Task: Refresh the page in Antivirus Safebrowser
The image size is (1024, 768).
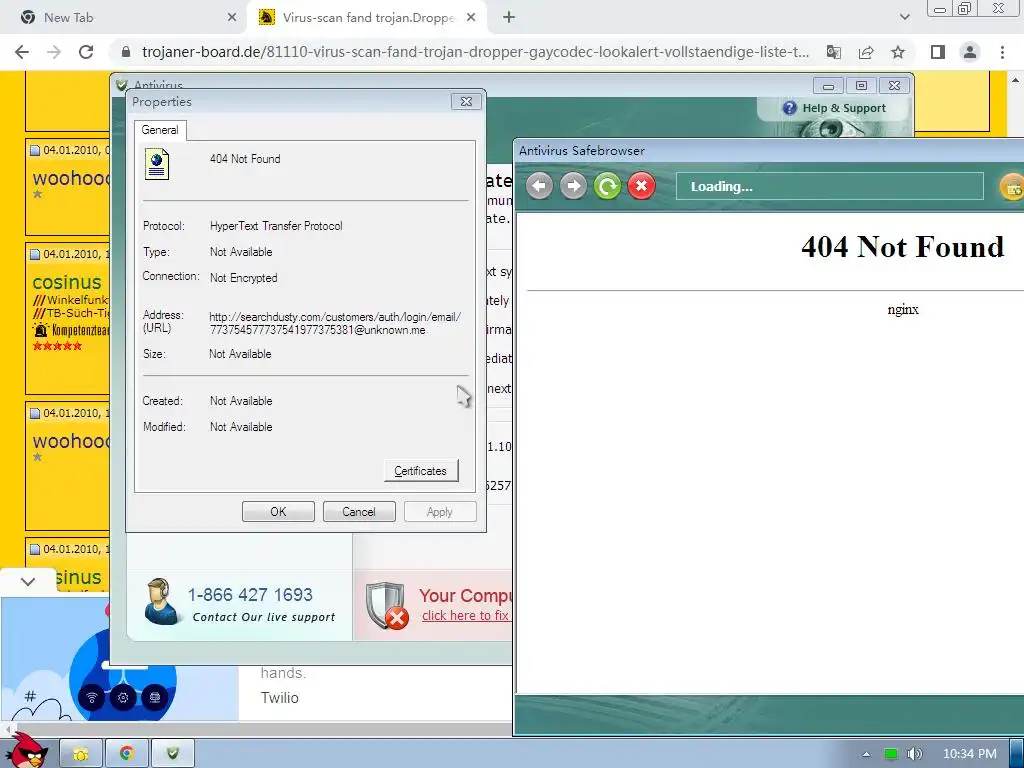Action: pyautogui.click(x=607, y=187)
